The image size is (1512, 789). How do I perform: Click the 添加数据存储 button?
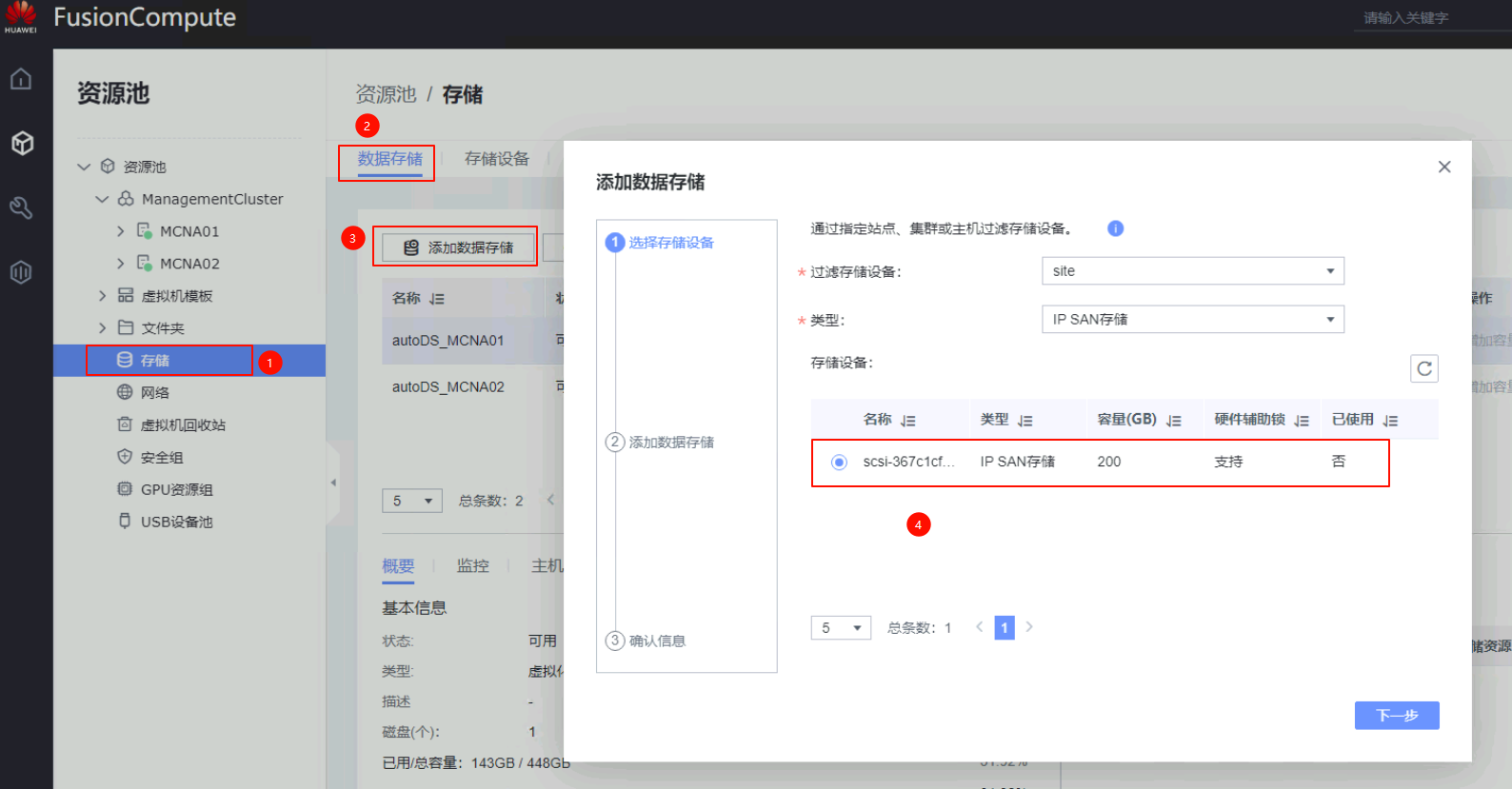tap(457, 247)
